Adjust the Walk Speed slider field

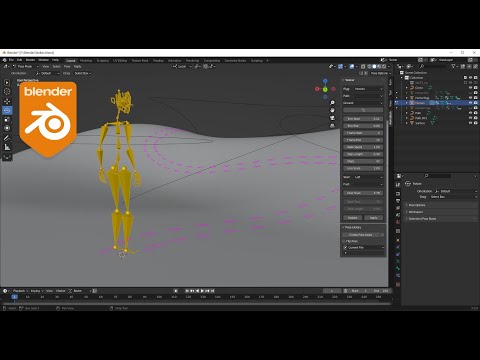(x=363, y=147)
